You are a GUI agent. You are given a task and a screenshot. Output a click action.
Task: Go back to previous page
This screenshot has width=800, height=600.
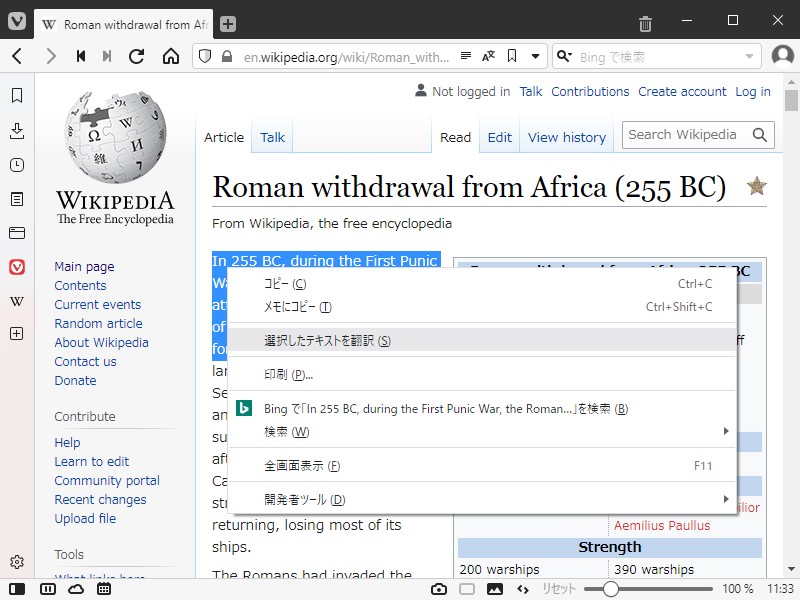[17, 56]
